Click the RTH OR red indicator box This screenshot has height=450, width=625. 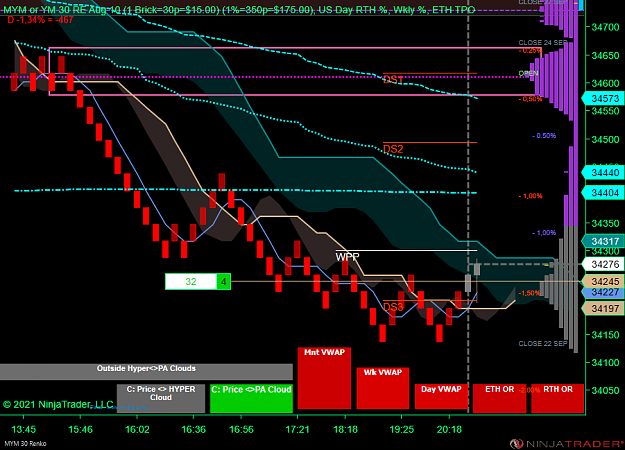pyautogui.click(x=558, y=398)
